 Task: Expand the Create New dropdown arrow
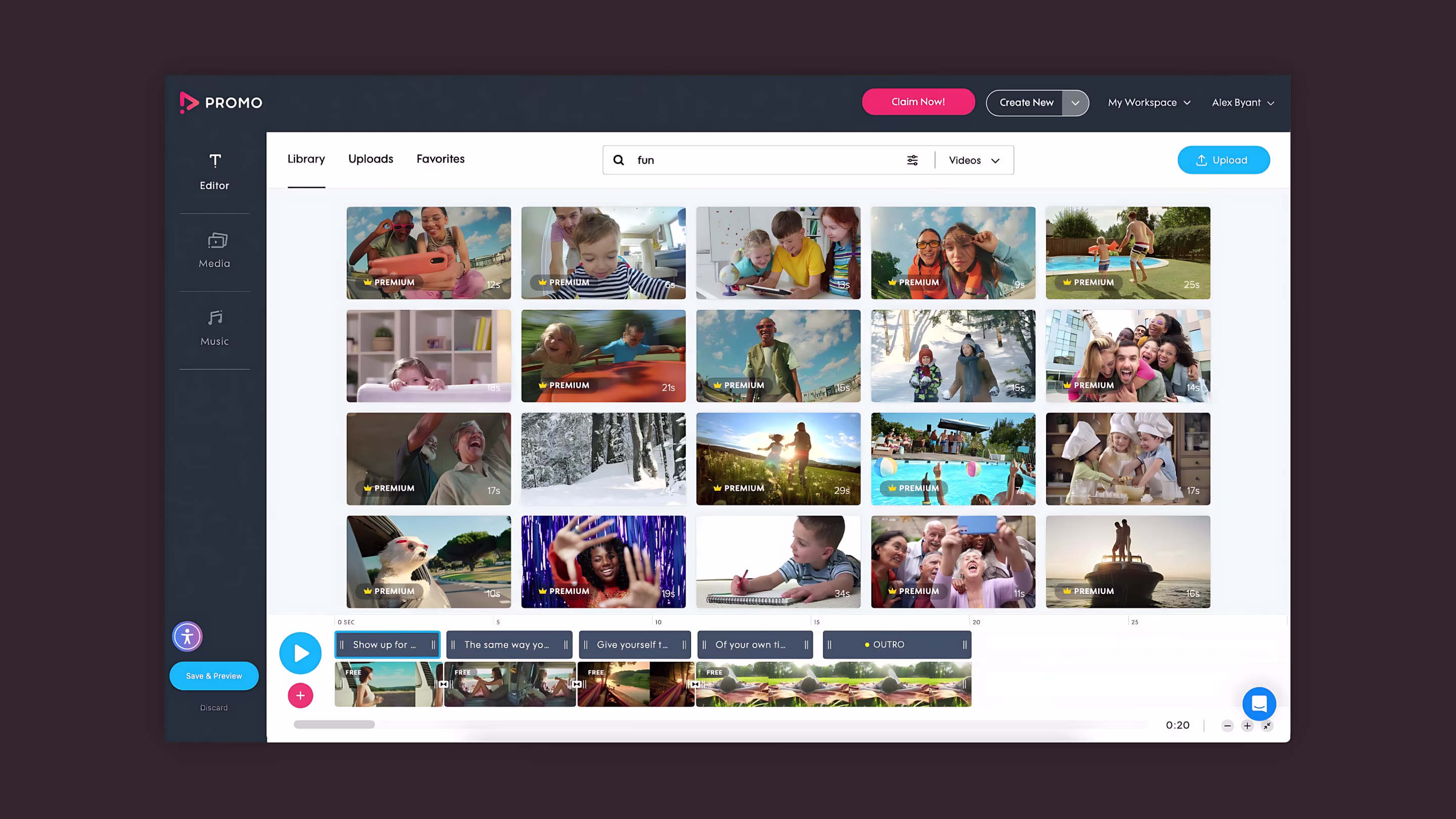pyautogui.click(x=1075, y=103)
